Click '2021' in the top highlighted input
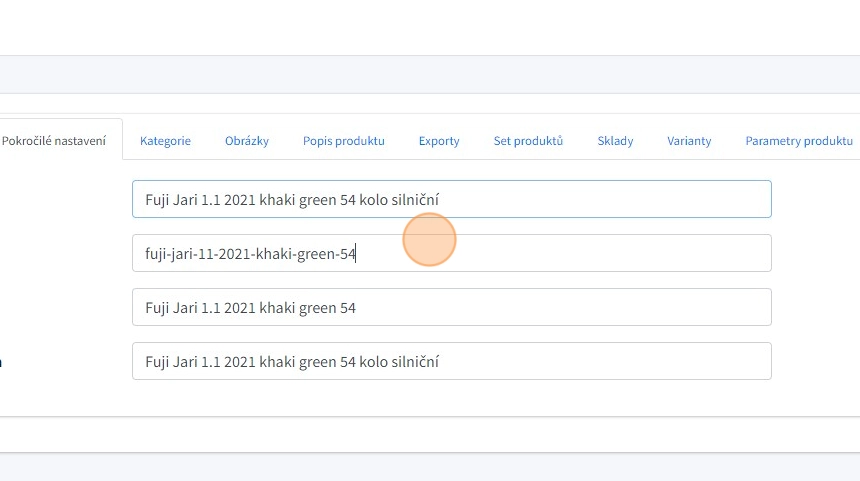Image resolution: width=860 pixels, height=481 pixels. click(240, 200)
